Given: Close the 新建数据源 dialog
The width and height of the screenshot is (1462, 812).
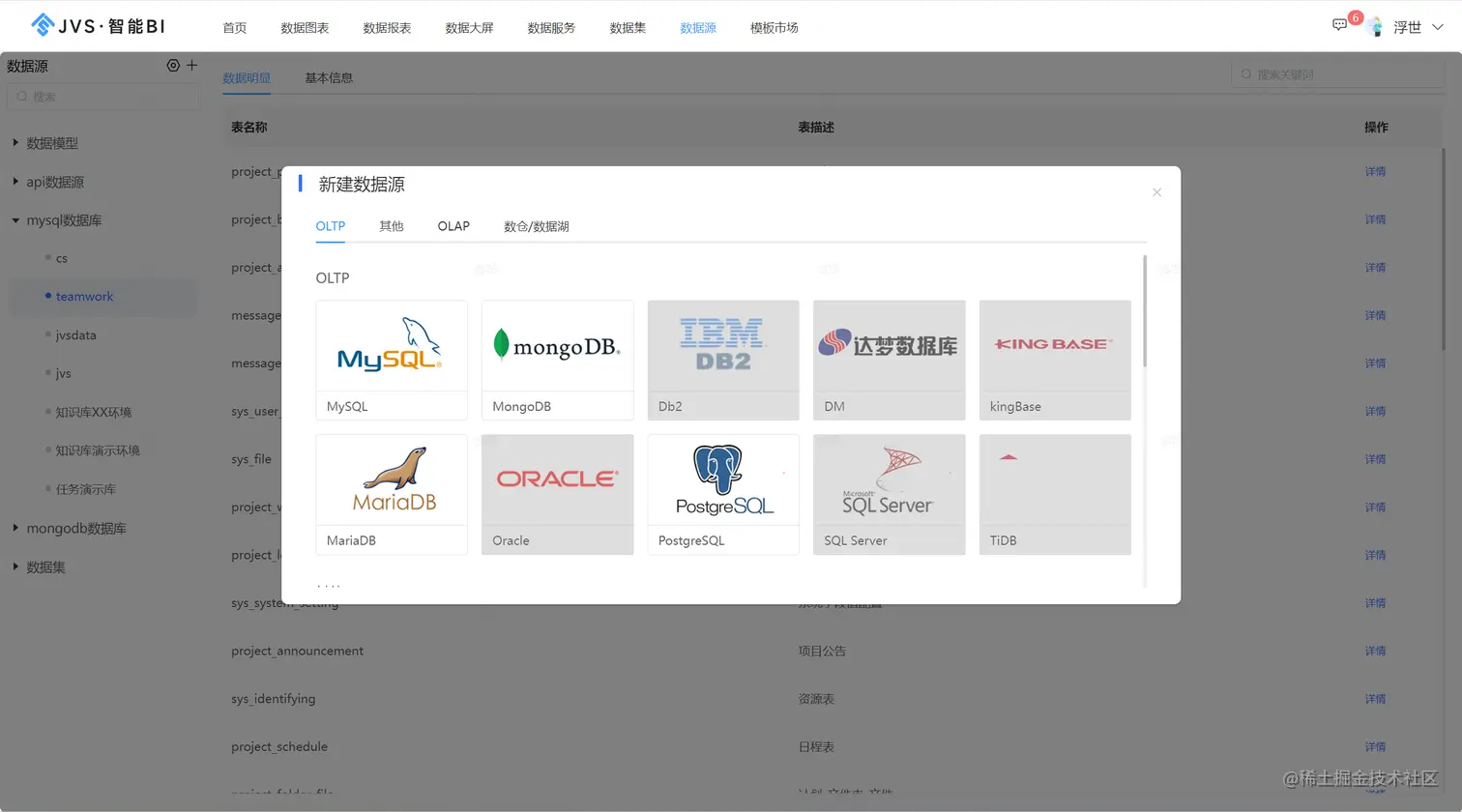Looking at the screenshot, I should click(1156, 192).
